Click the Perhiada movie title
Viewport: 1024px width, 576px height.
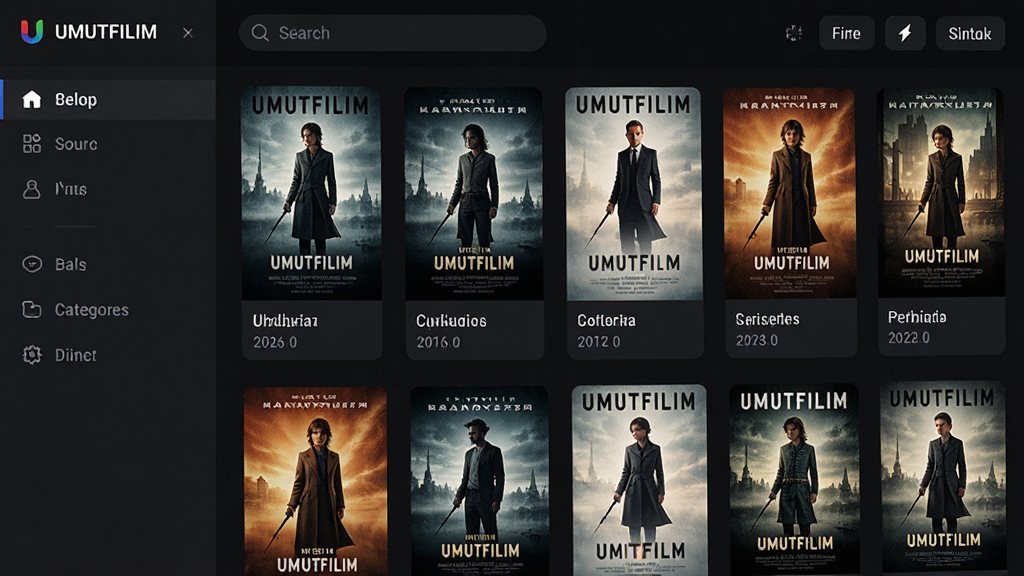(x=917, y=317)
